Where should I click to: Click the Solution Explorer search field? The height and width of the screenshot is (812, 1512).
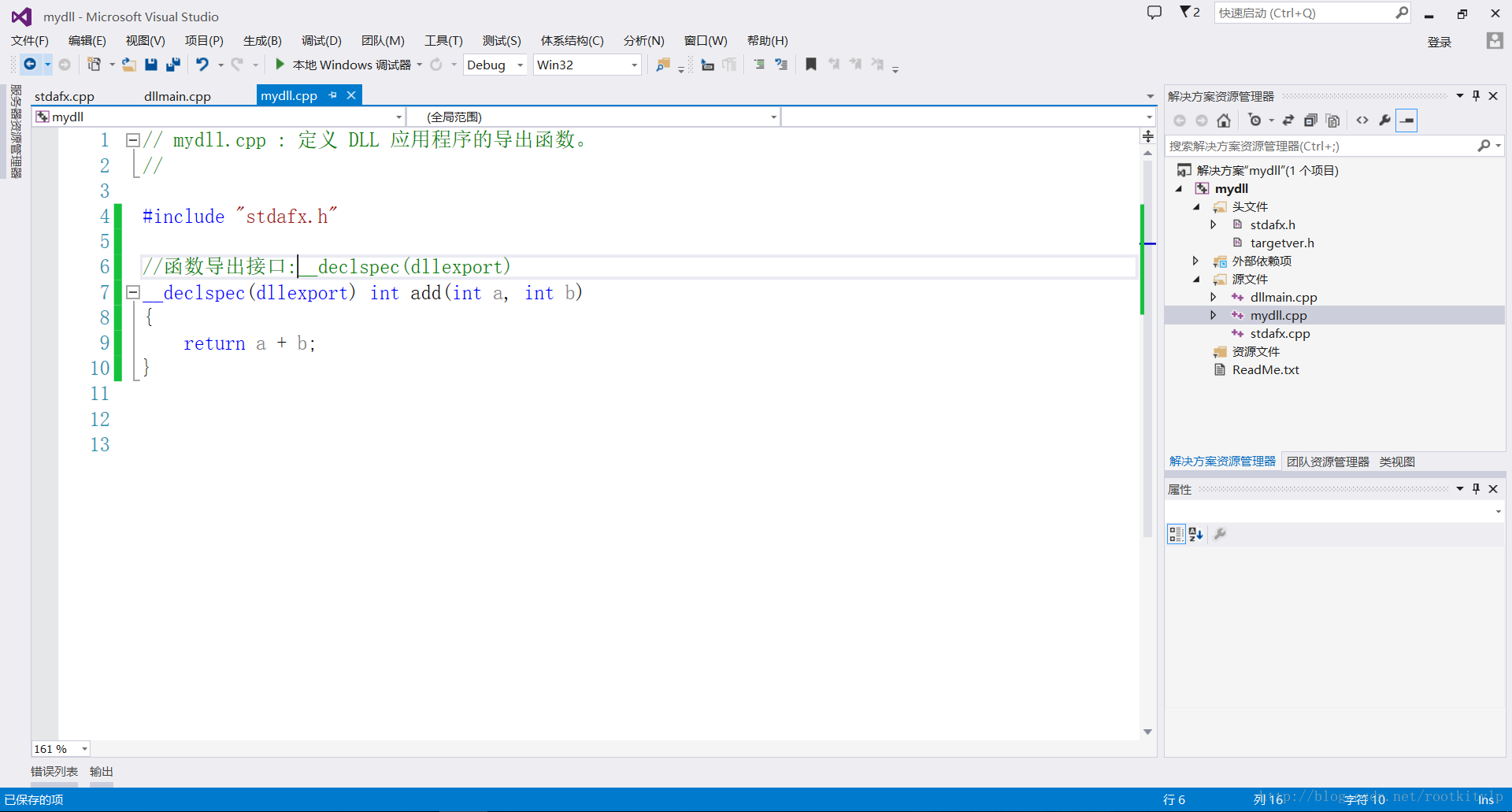click(x=1335, y=146)
